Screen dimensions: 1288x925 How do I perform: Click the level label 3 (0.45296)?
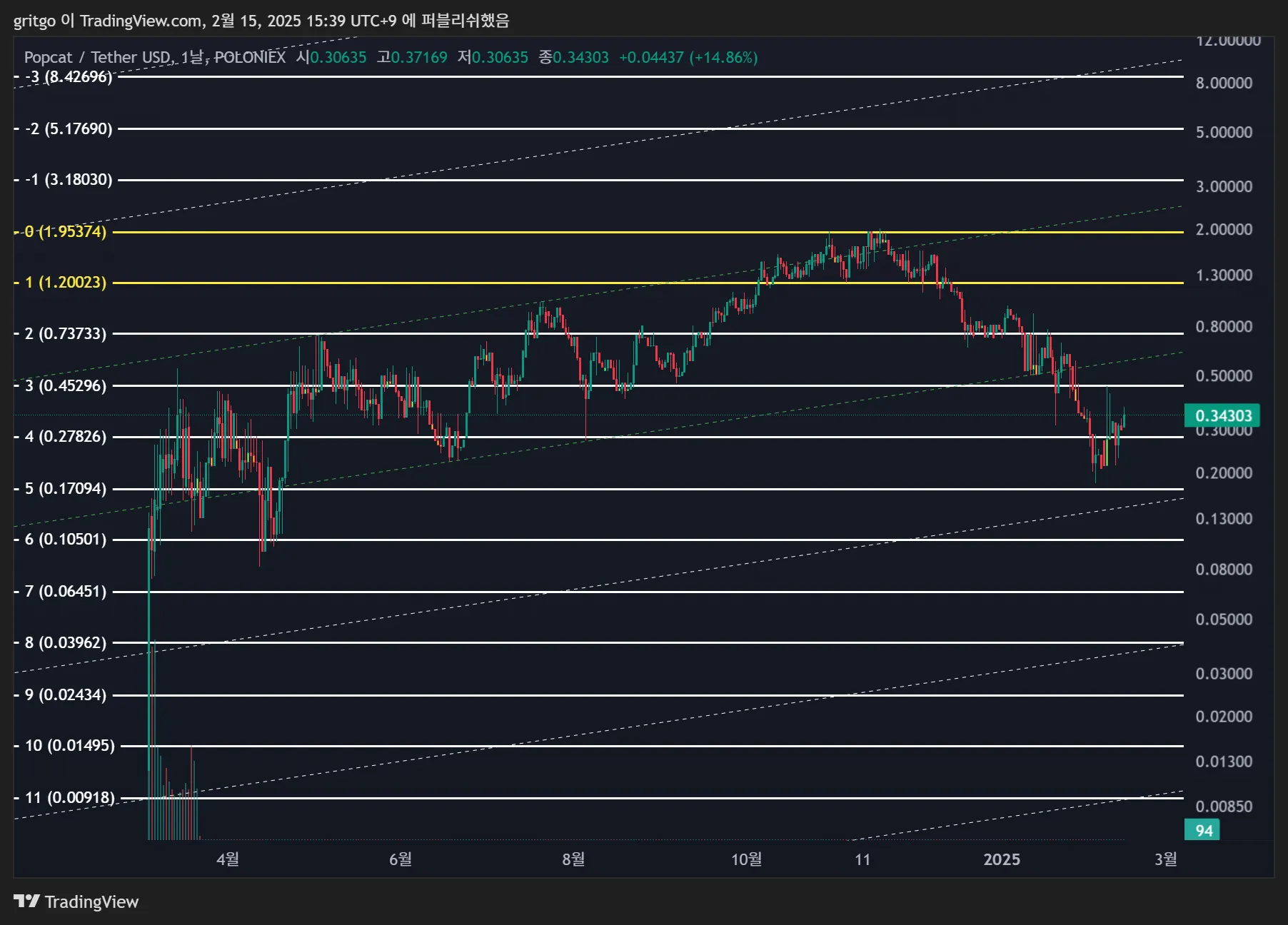coord(65,385)
